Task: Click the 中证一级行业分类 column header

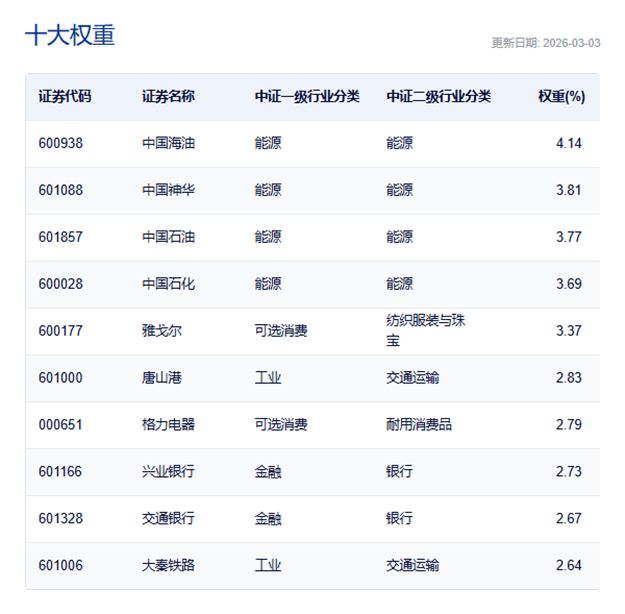Action: pos(307,97)
